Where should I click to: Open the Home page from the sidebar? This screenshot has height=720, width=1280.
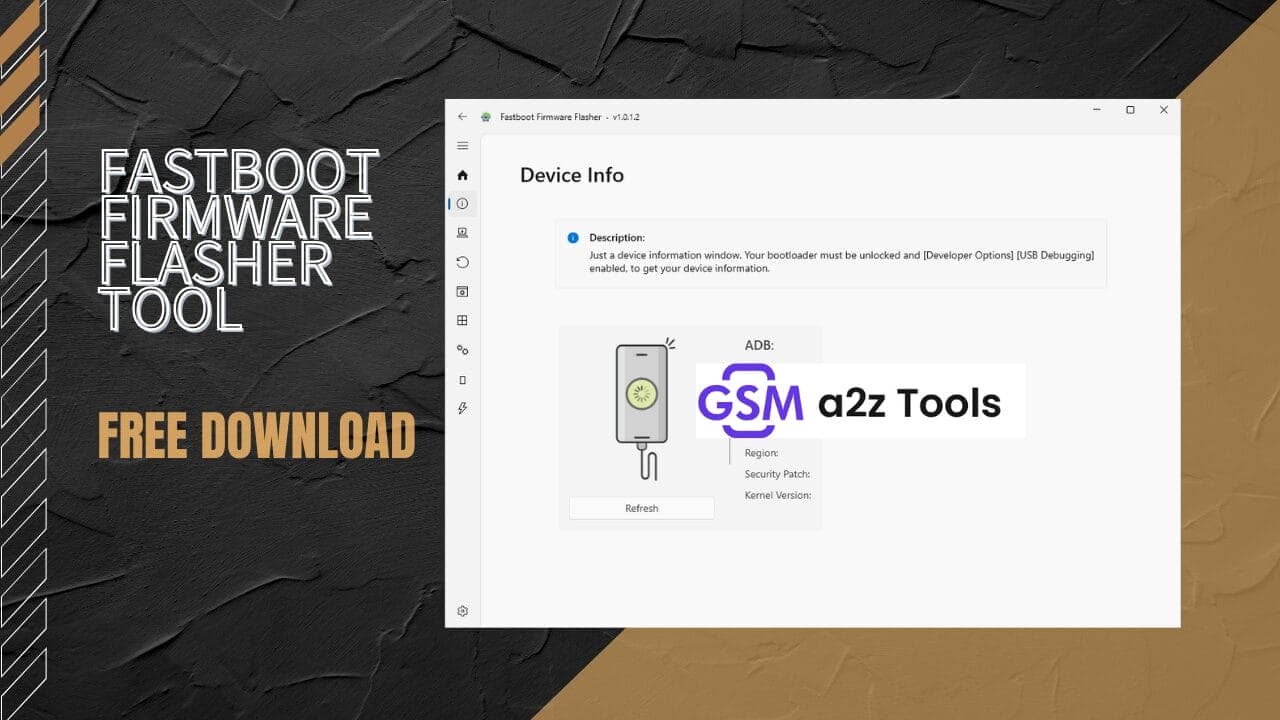pos(462,174)
